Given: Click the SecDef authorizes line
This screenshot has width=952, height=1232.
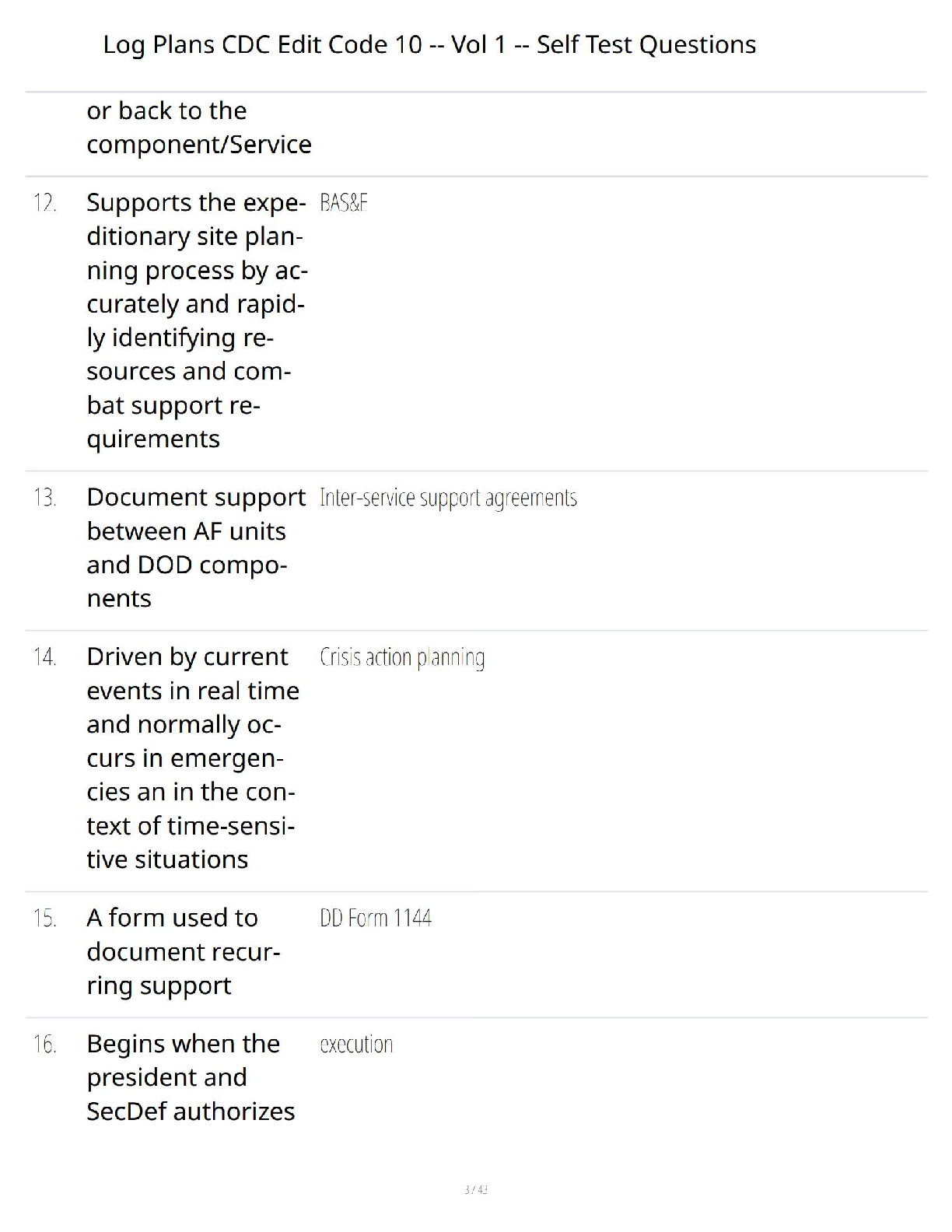Looking at the screenshot, I should pyautogui.click(x=191, y=1111).
